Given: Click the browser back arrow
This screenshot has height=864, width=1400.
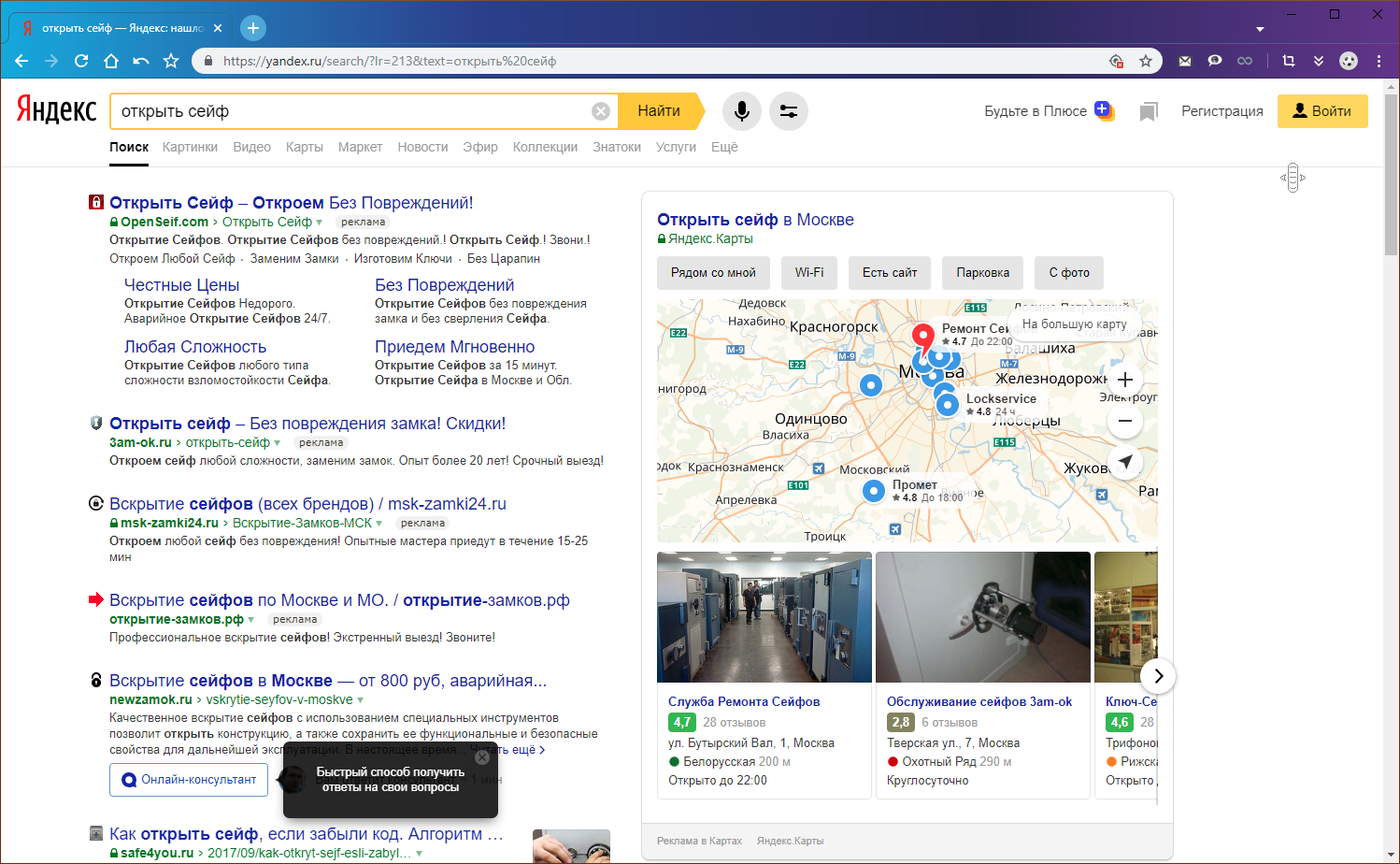Looking at the screenshot, I should pos(21,61).
